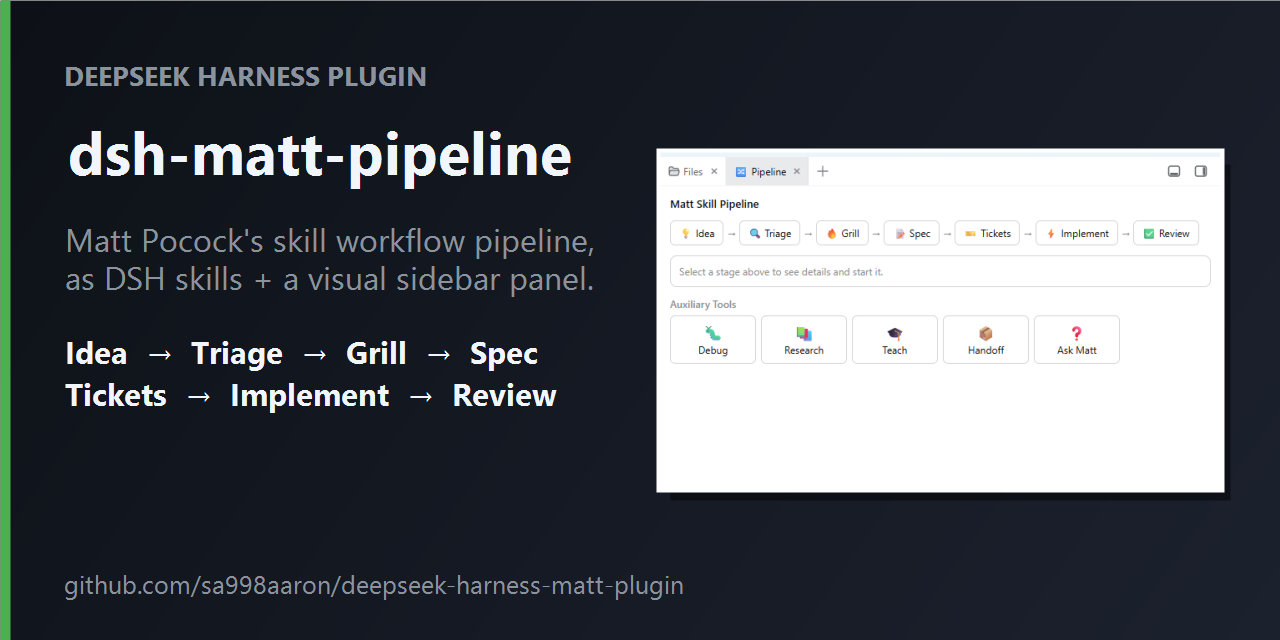Click the Ask Matt question mark tool
The height and width of the screenshot is (640, 1280).
tap(1077, 340)
